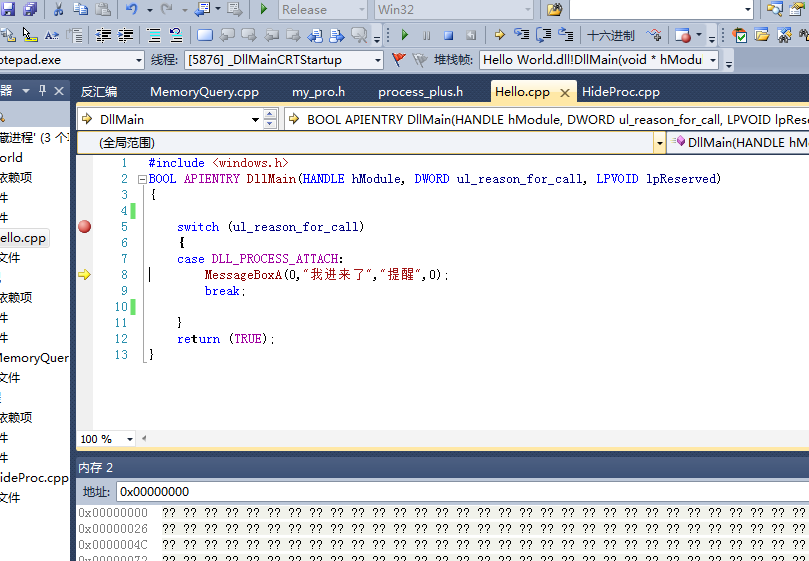The image size is (809, 561).
Task: Toggle bookmark on current line icon
Action: click(205, 35)
